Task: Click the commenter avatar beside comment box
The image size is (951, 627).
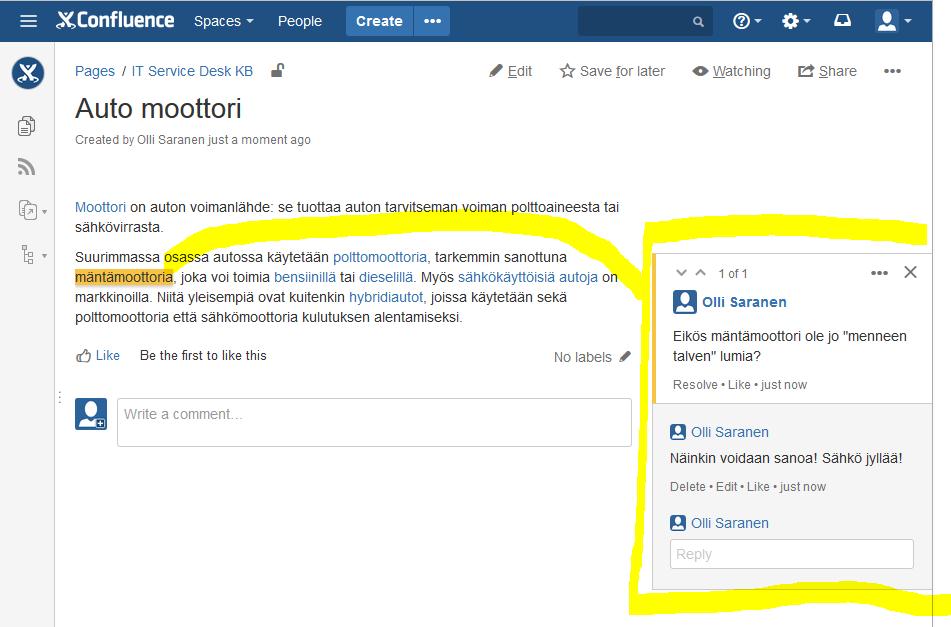Action: tap(91, 414)
